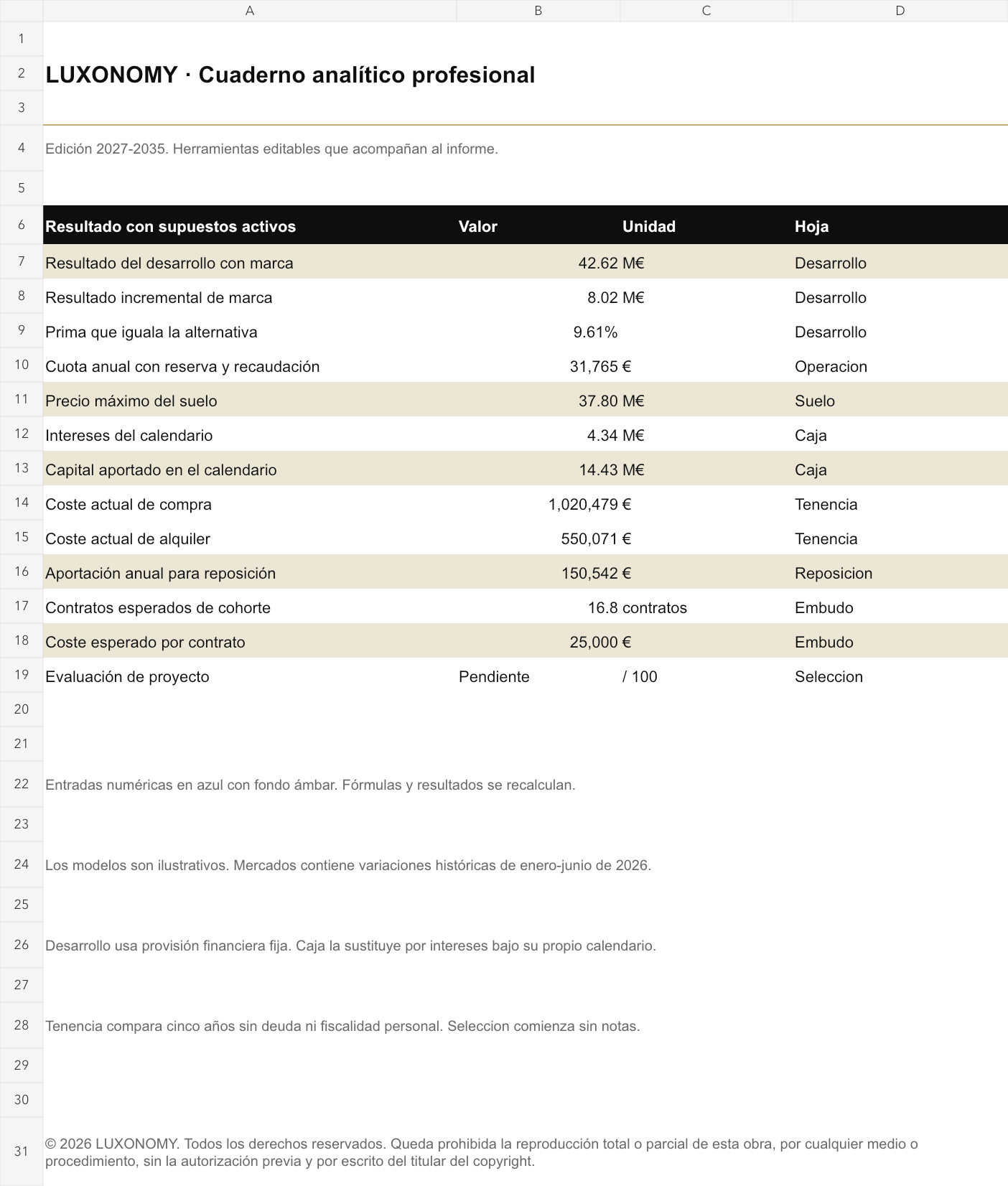
Task: Click the 'Unidad' column heading cell
Action: click(x=706, y=226)
